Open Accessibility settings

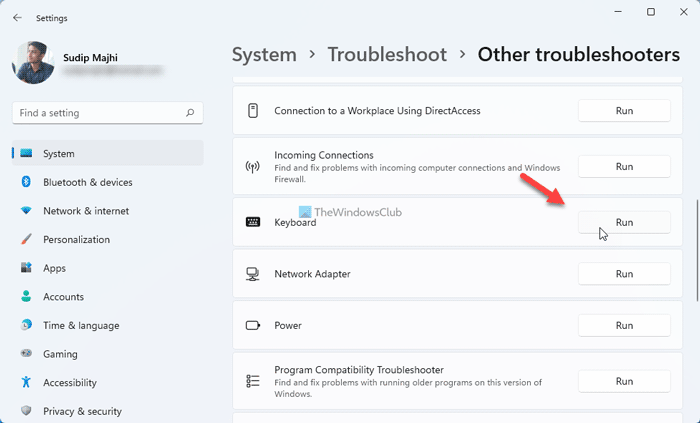(69, 382)
